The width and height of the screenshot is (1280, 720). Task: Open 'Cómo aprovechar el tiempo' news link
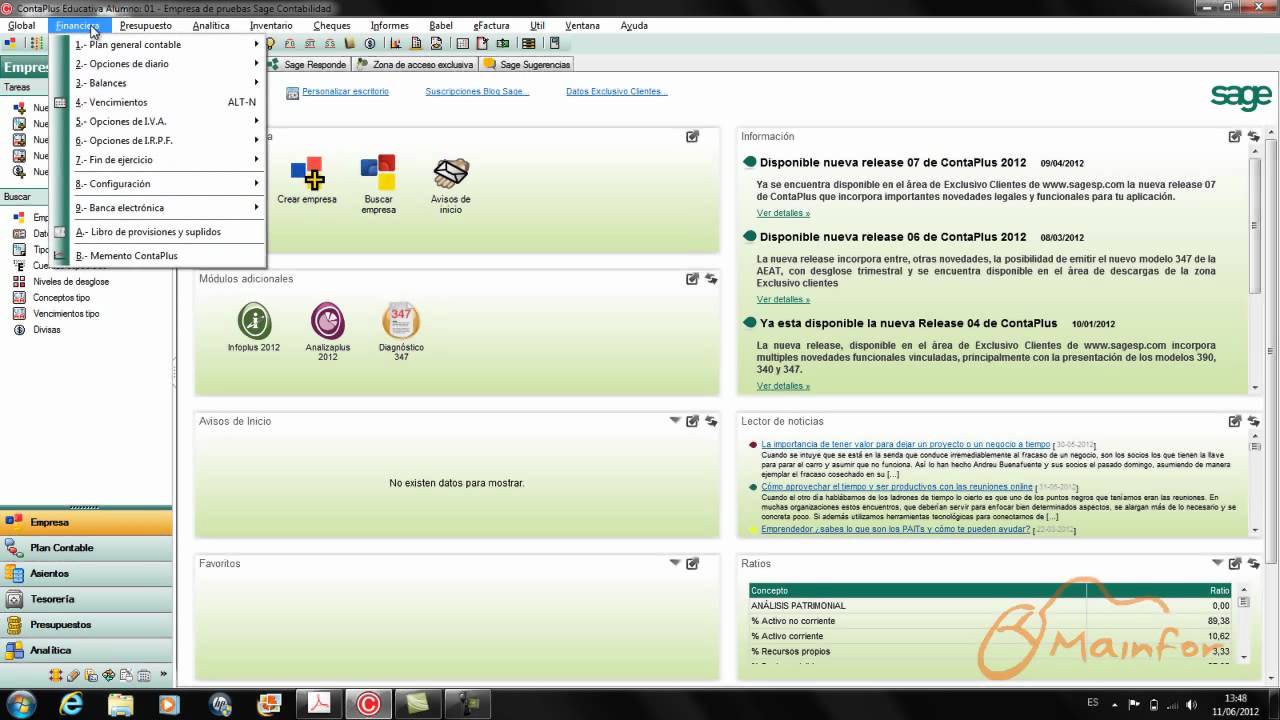point(896,487)
